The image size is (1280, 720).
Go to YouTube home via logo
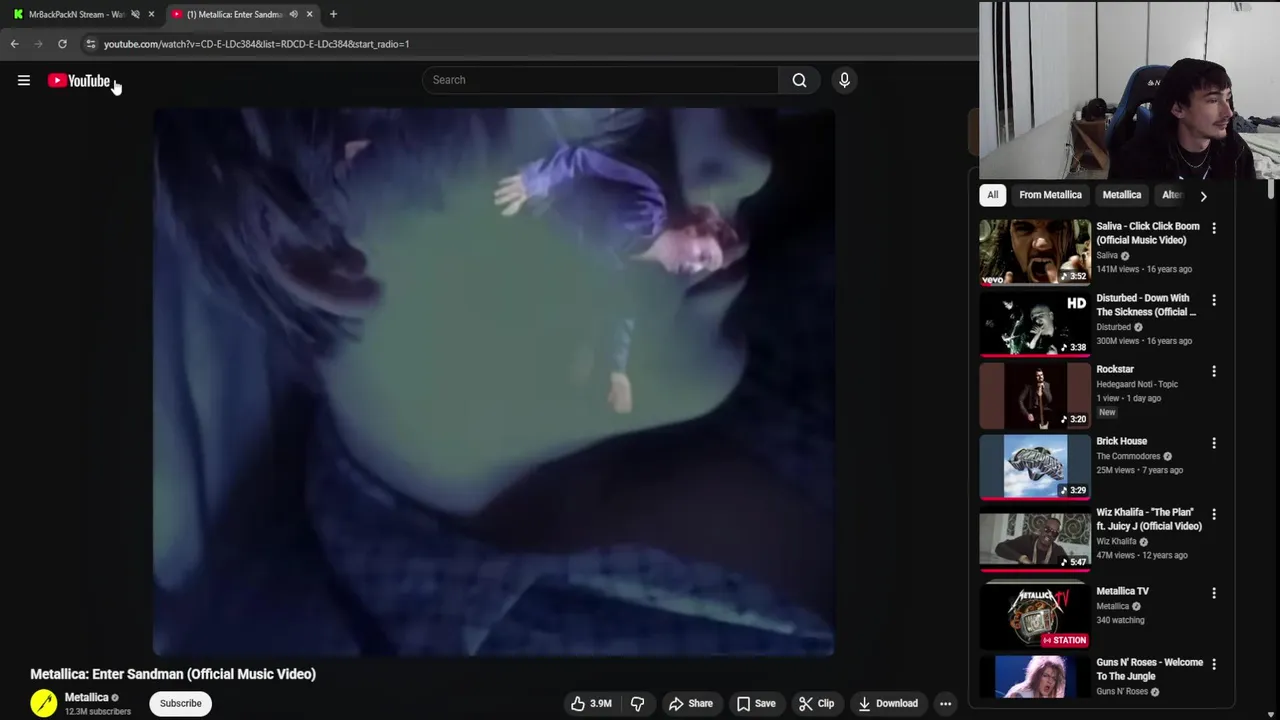(79, 81)
